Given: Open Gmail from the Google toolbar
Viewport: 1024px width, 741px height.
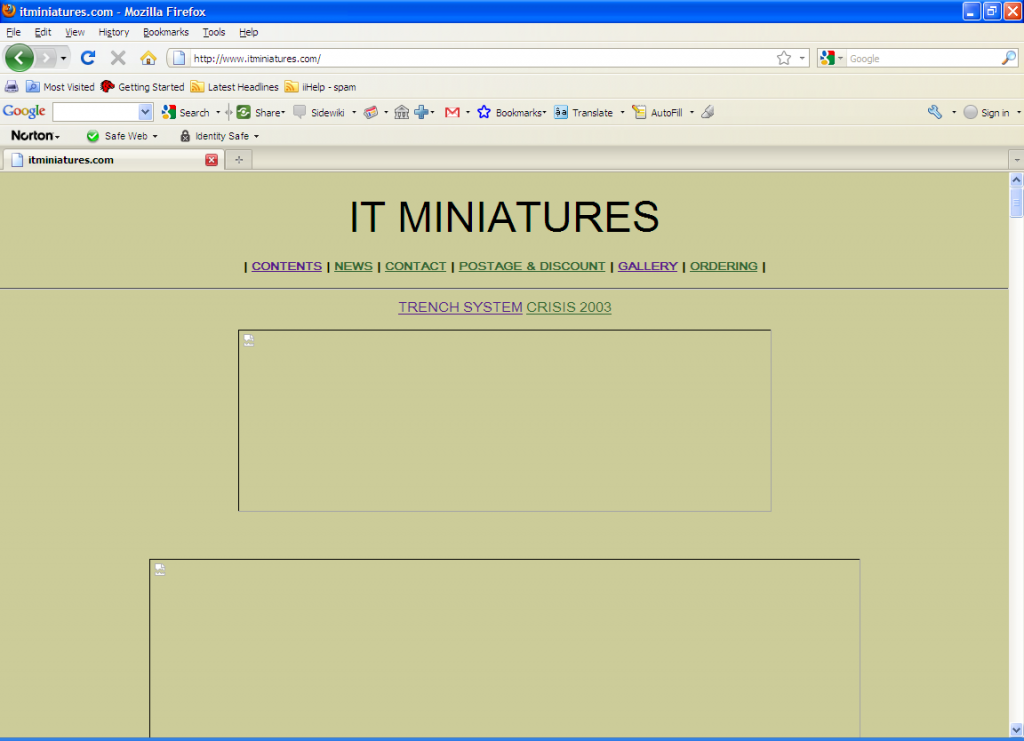Looking at the screenshot, I should click(x=452, y=112).
